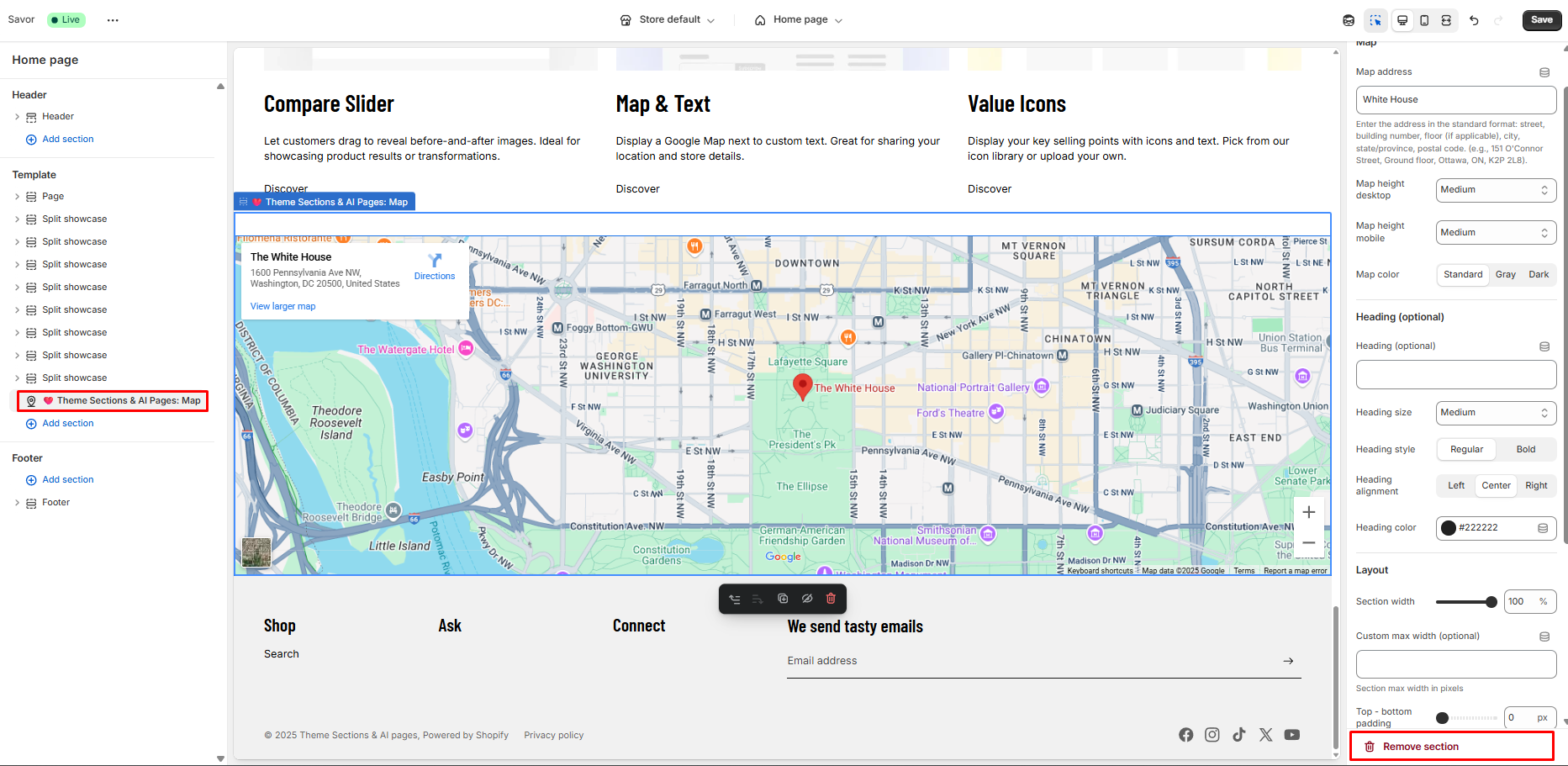The height and width of the screenshot is (766, 1568).
Task: Select the Page template item
Action: 53,197
